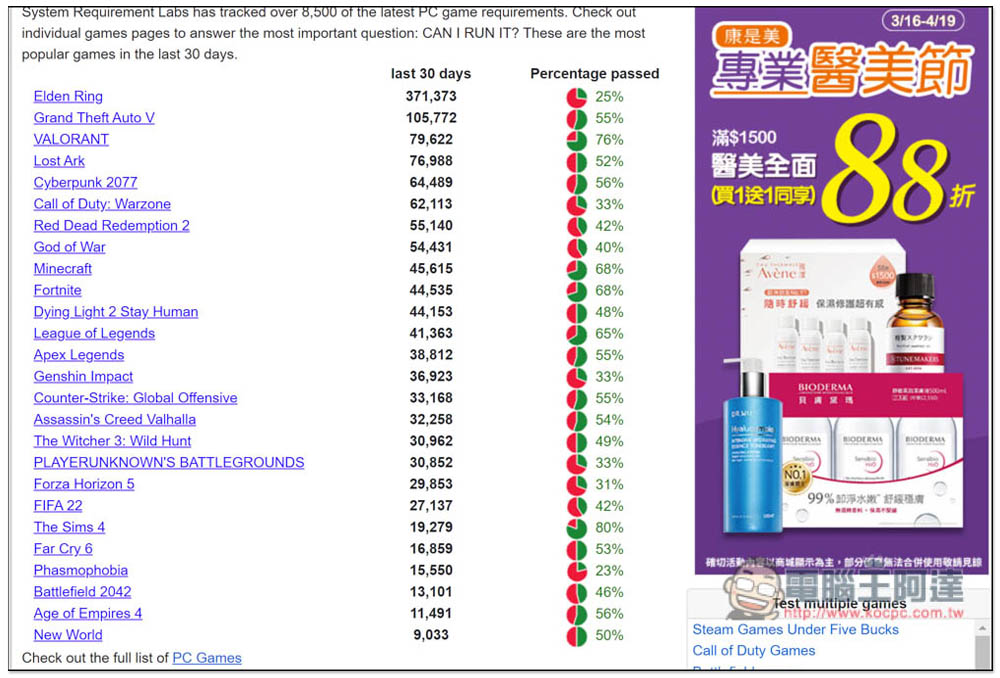
Task: Select the 9,033 count for New World
Action: tap(431, 635)
